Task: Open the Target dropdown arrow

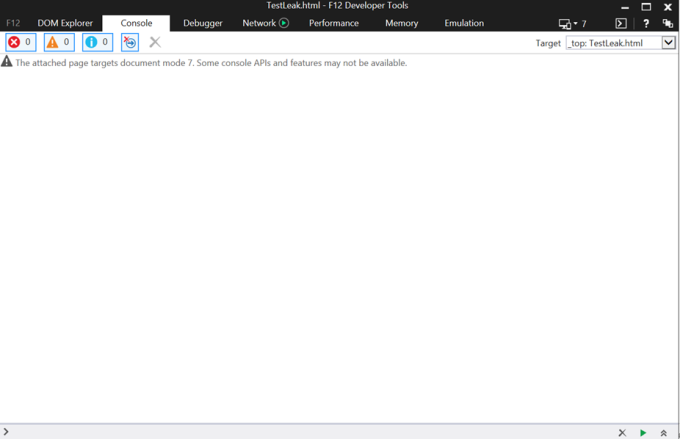Action: (x=668, y=43)
